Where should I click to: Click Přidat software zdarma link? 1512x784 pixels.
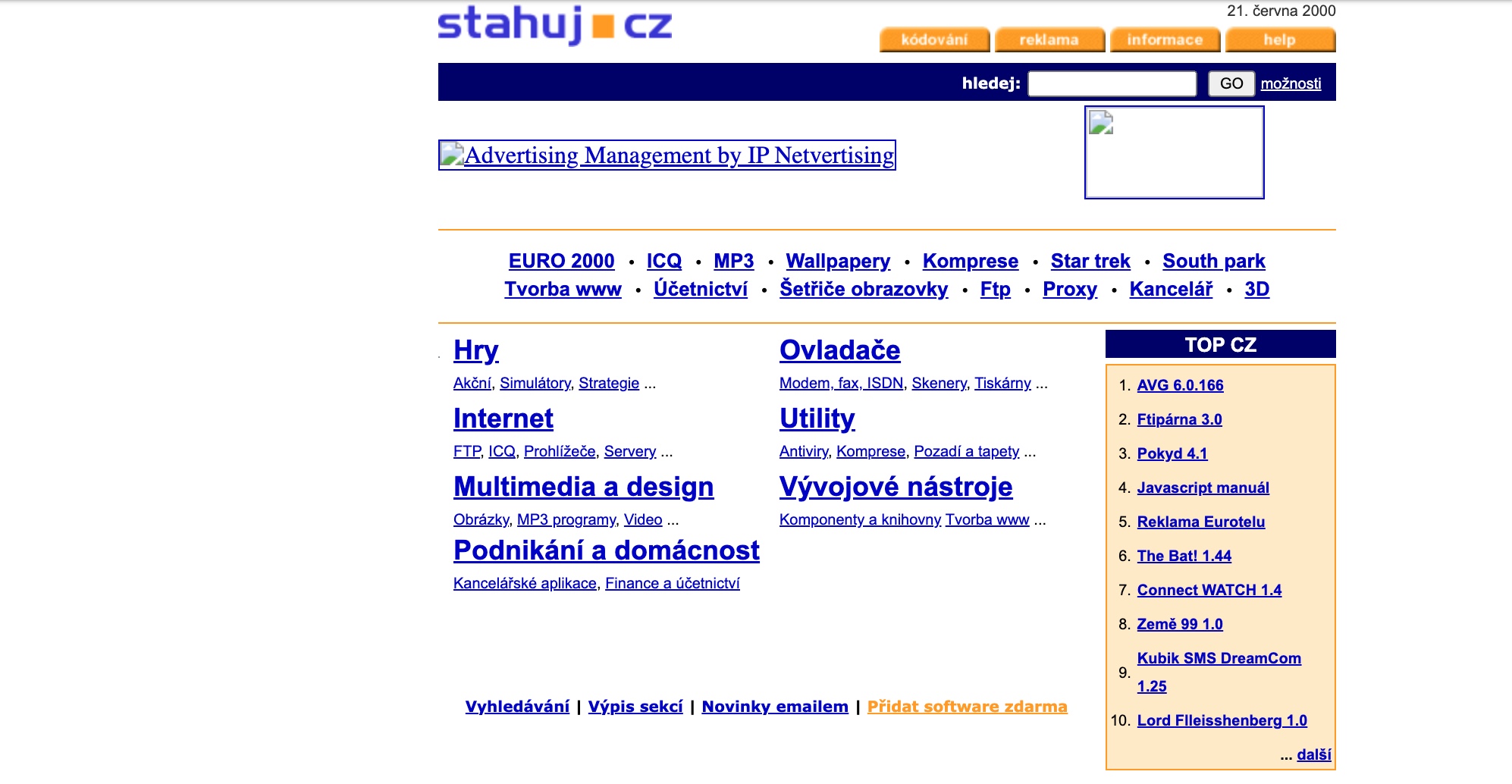pos(968,707)
